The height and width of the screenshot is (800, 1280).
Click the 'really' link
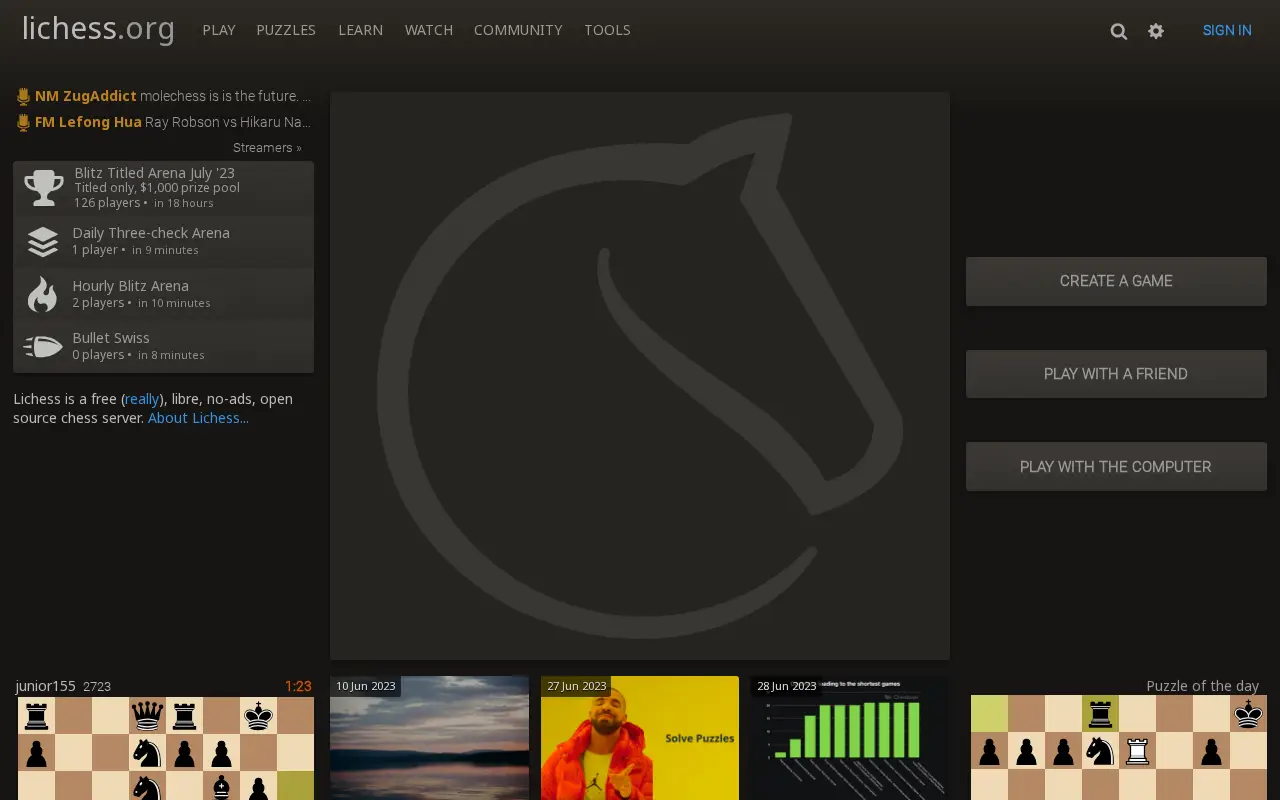click(142, 399)
